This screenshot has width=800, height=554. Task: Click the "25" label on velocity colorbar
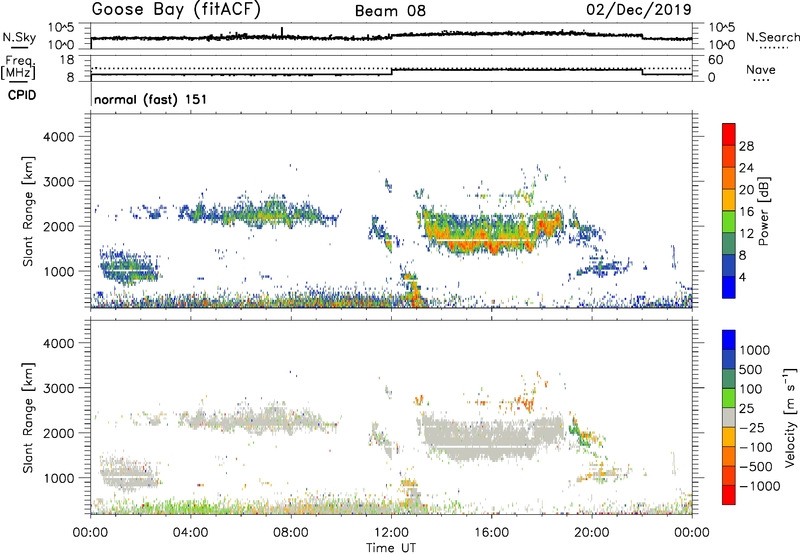pos(746,408)
